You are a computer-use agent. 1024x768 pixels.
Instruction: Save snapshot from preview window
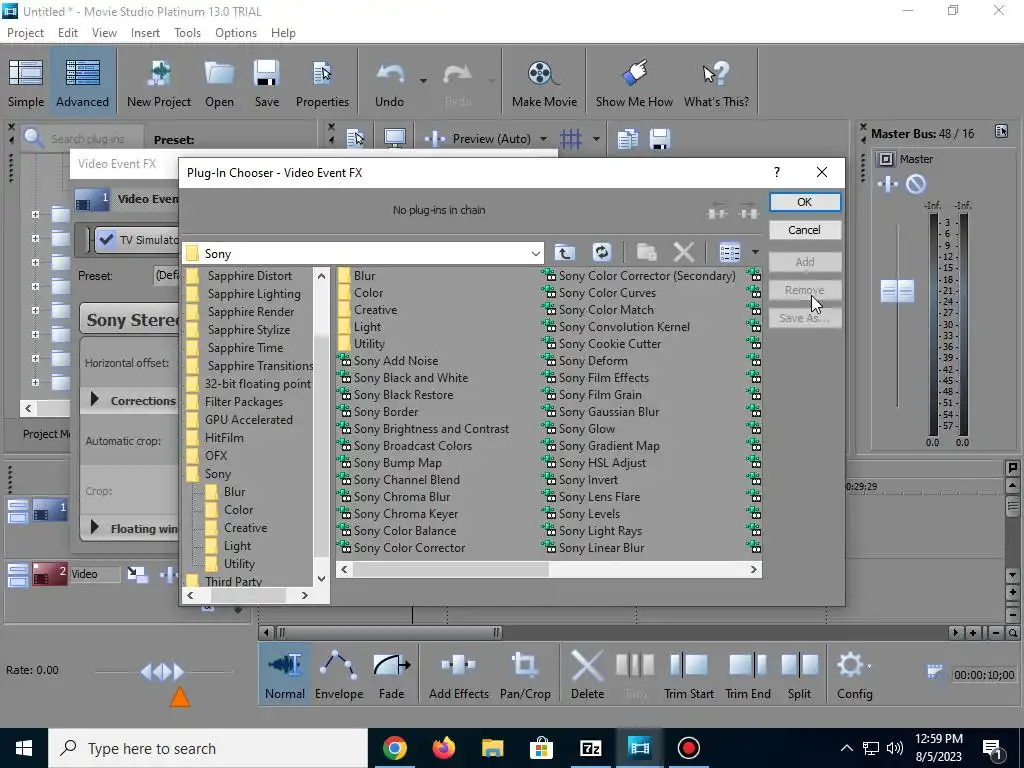point(660,138)
